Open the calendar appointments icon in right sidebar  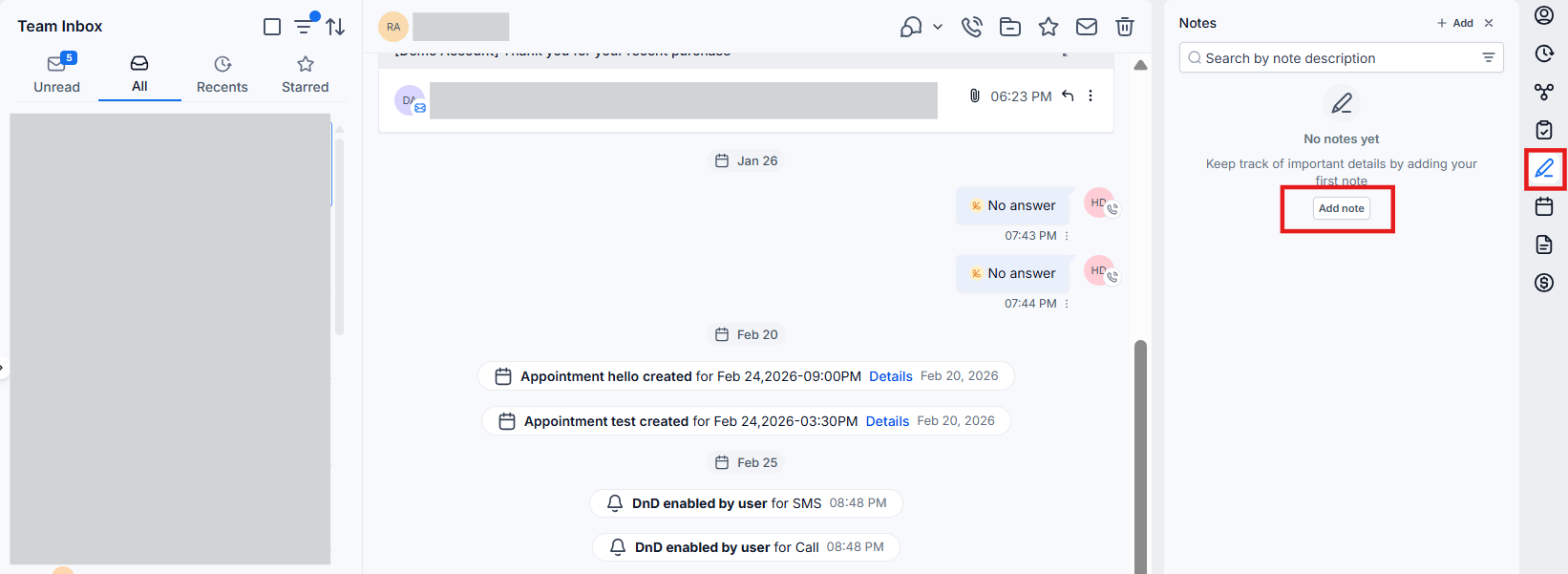coord(1544,206)
